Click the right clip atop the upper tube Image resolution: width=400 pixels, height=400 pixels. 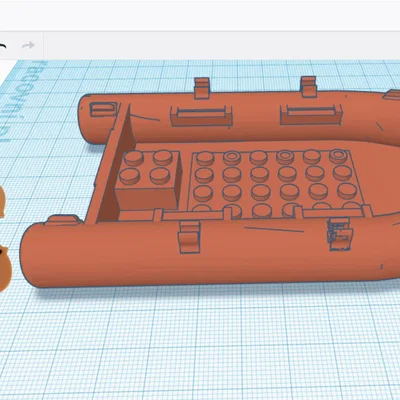308,86
